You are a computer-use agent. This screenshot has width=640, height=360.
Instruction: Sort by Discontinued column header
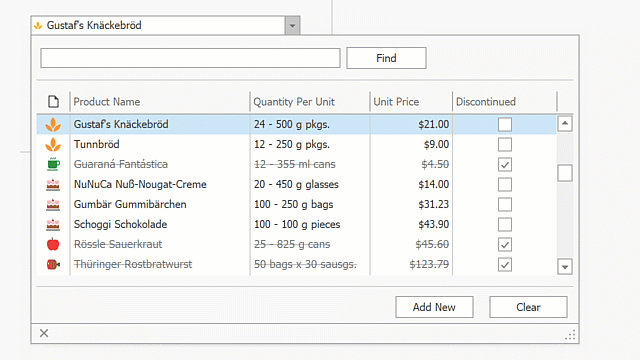pos(504,102)
